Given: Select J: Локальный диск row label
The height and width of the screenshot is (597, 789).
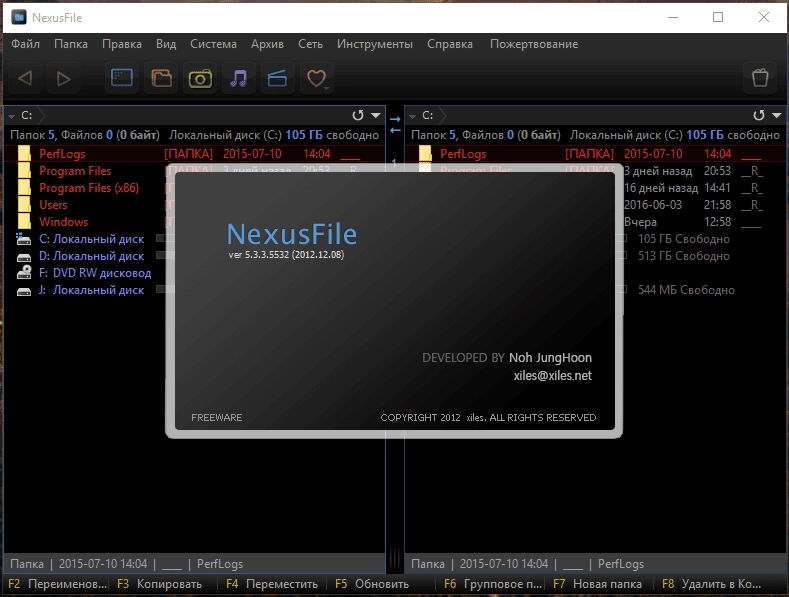Looking at the screenshot, I should (92, 290).
